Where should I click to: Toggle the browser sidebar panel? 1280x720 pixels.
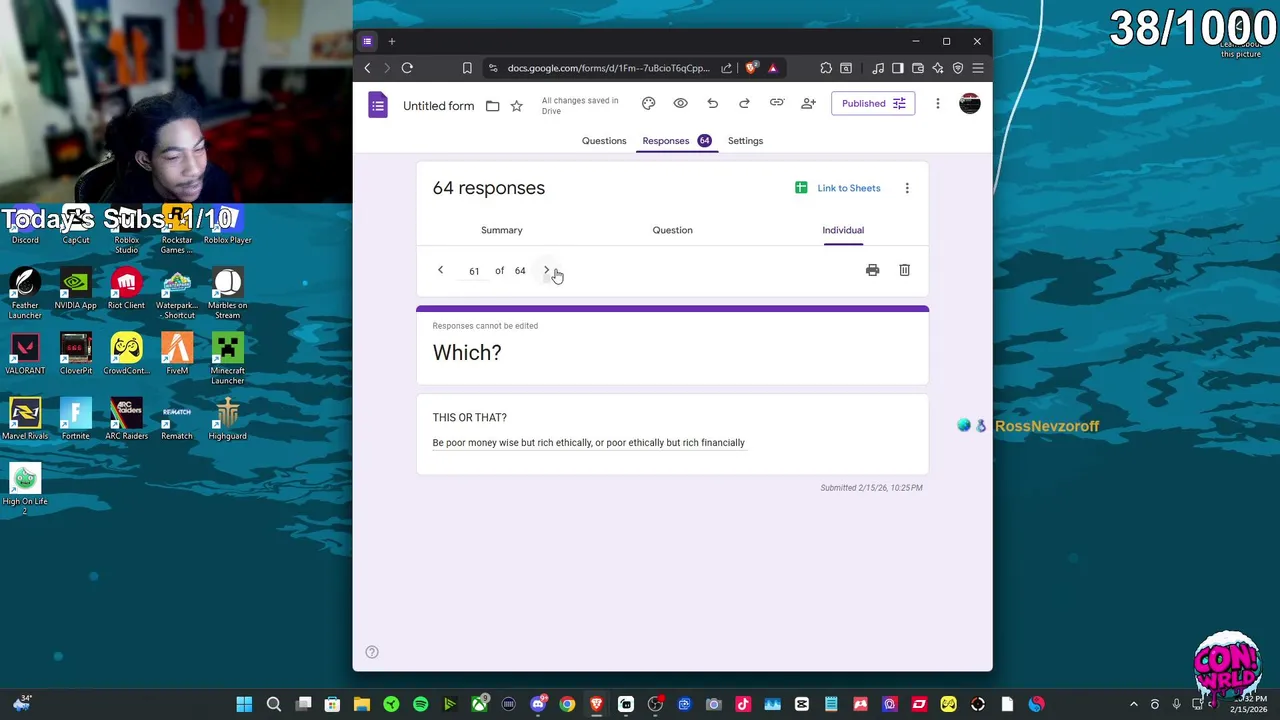pyautogui.click(x=897, y=68)
